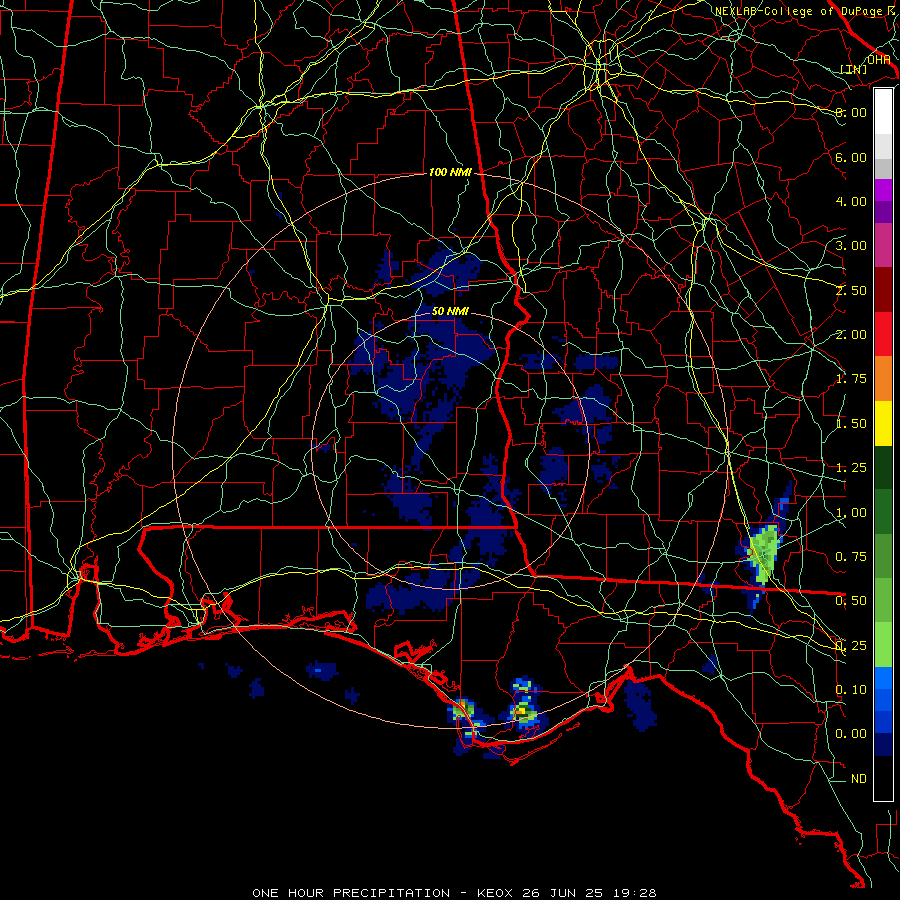900x900 pixels.
Task: Select the bright red 2.00 legend swatch
Action: [x=883, y=334]
